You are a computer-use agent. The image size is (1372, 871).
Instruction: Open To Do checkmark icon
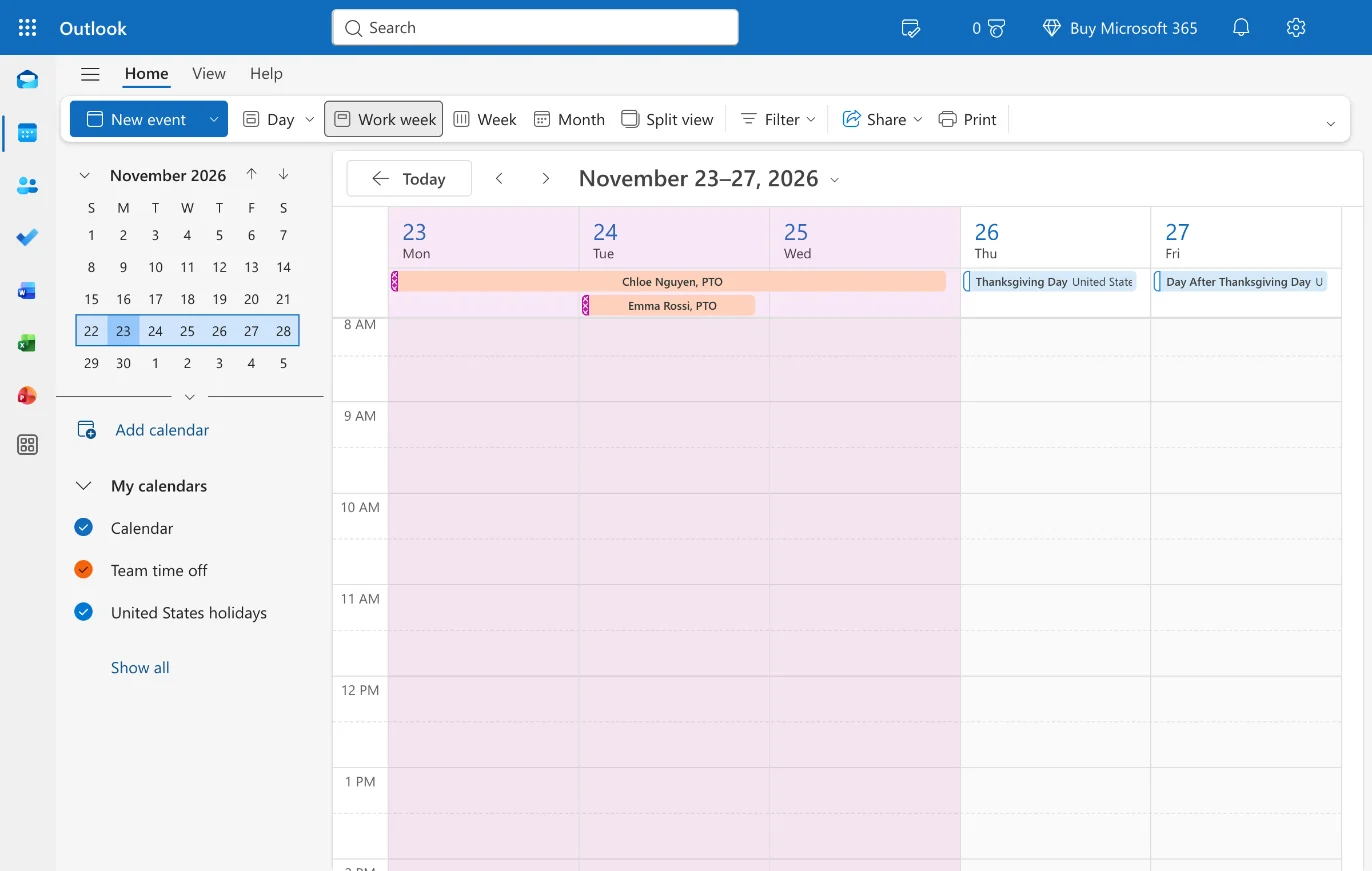coord(28,237)
